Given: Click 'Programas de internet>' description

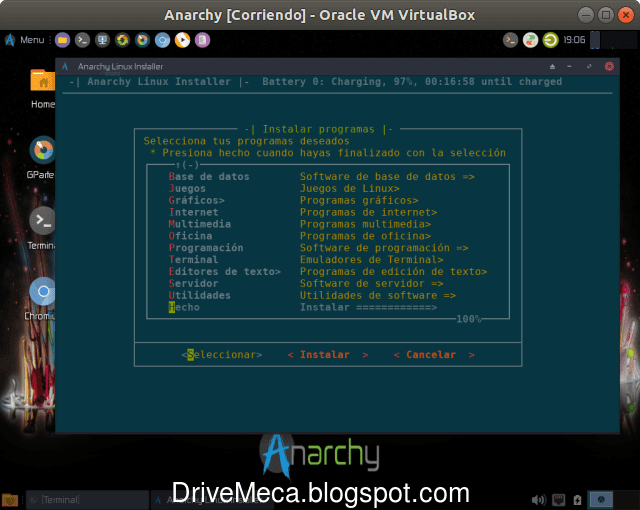Looking at the screenshot, I should (369, 212).
